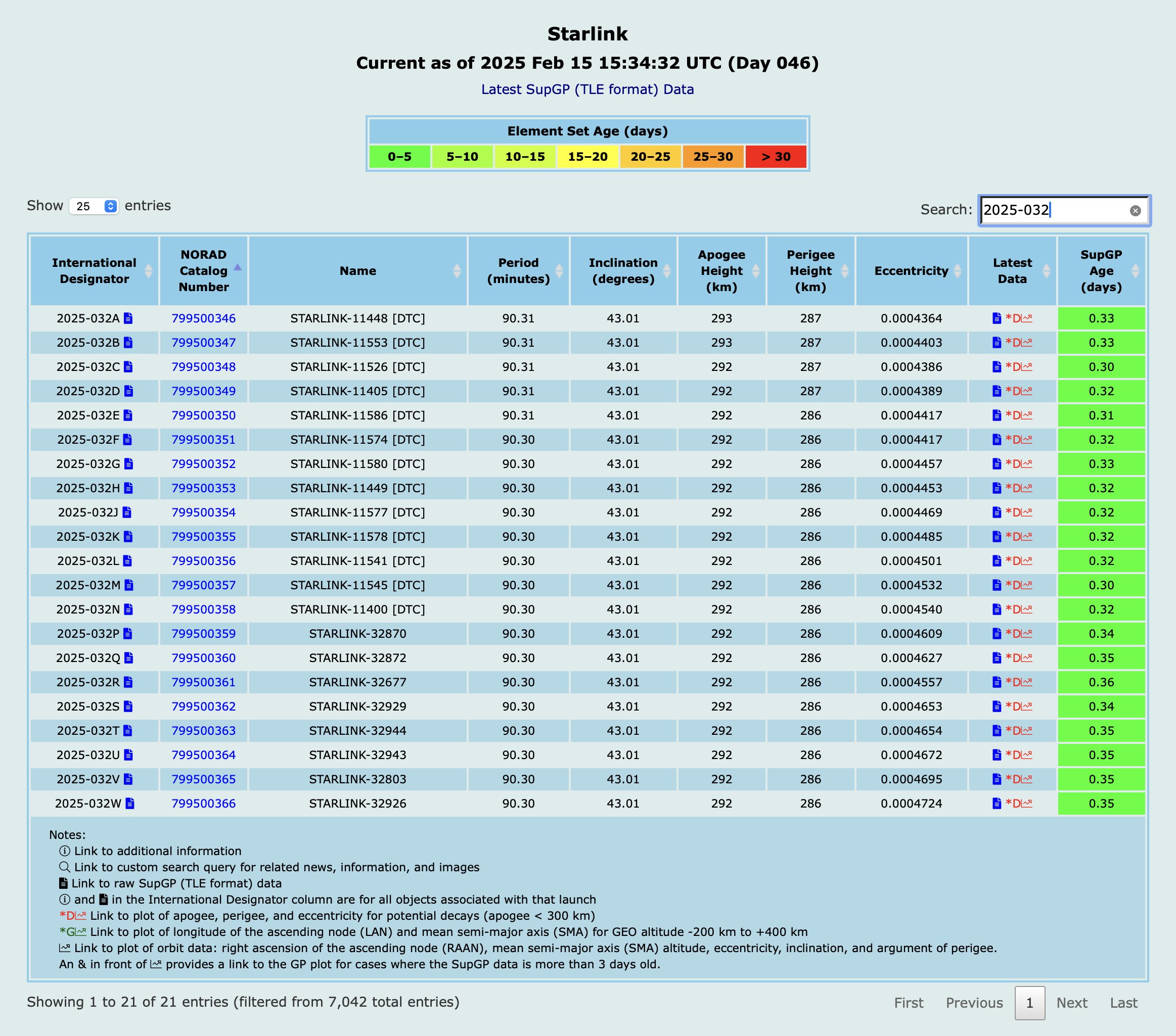Select the STARLINK-32929 name cell
1176x1036 pixels.
tap(358, 707)
